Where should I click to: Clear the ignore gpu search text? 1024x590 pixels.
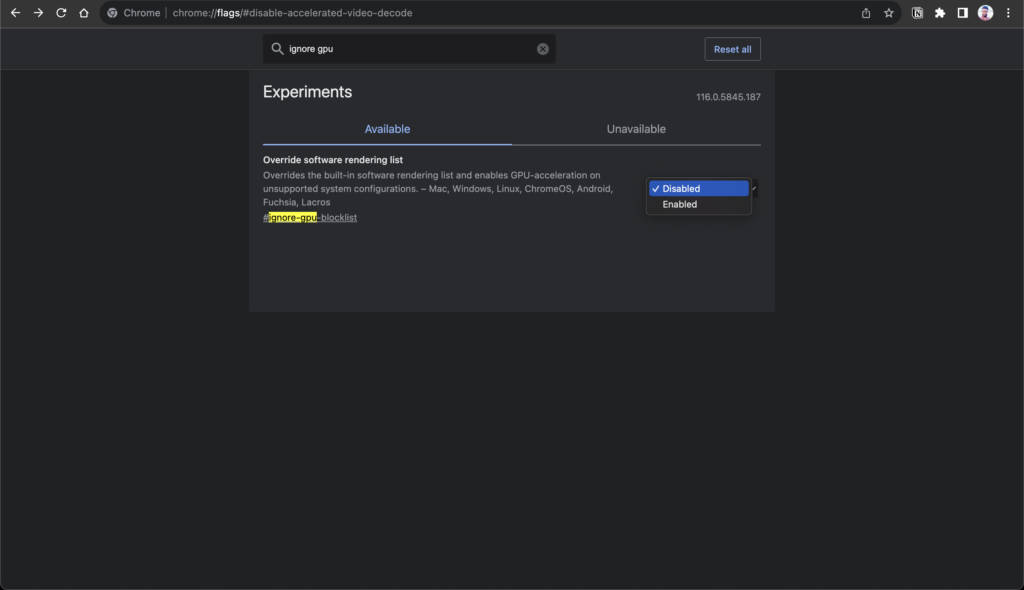(x=543, y=48)
